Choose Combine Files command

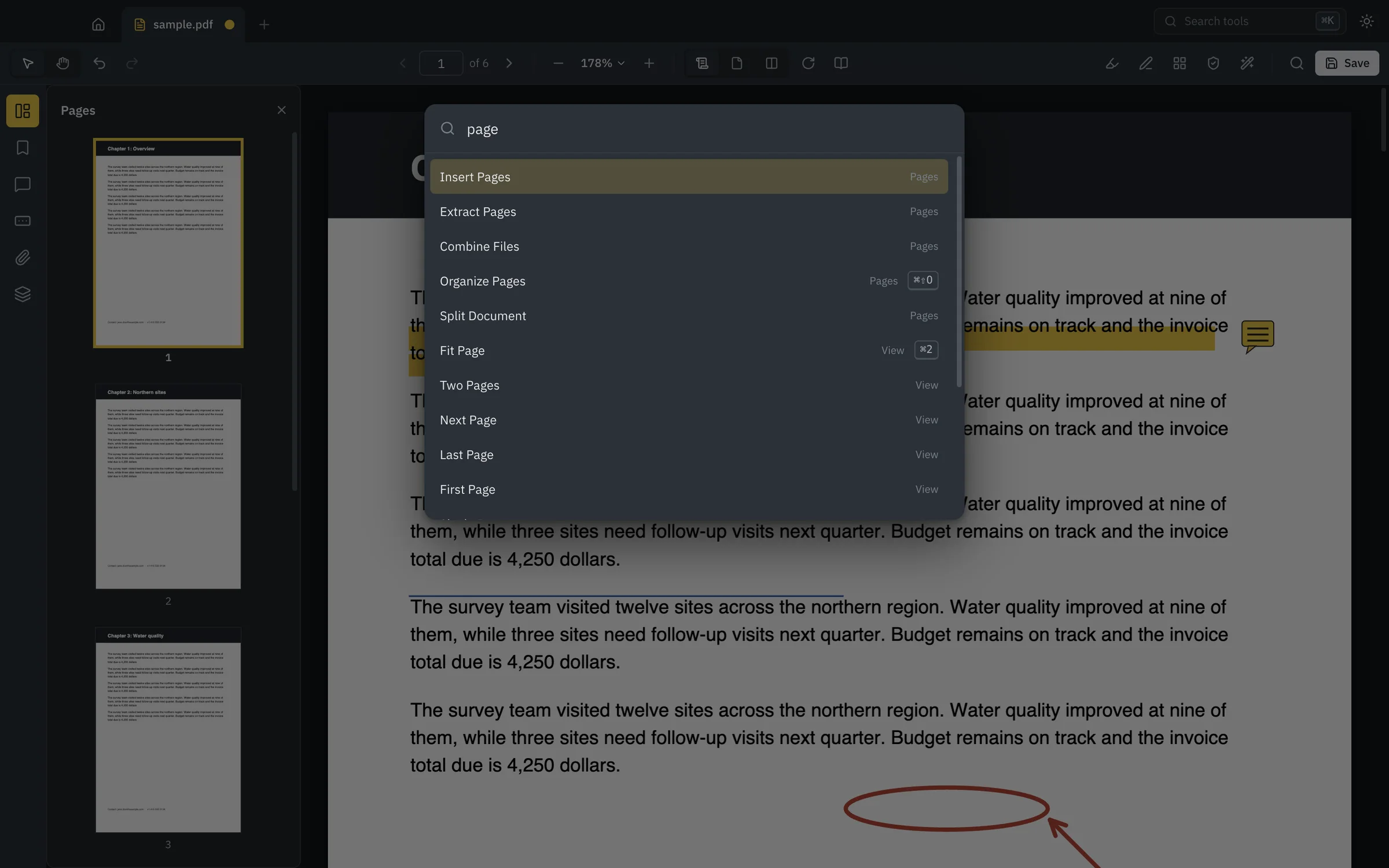[689, 246]
